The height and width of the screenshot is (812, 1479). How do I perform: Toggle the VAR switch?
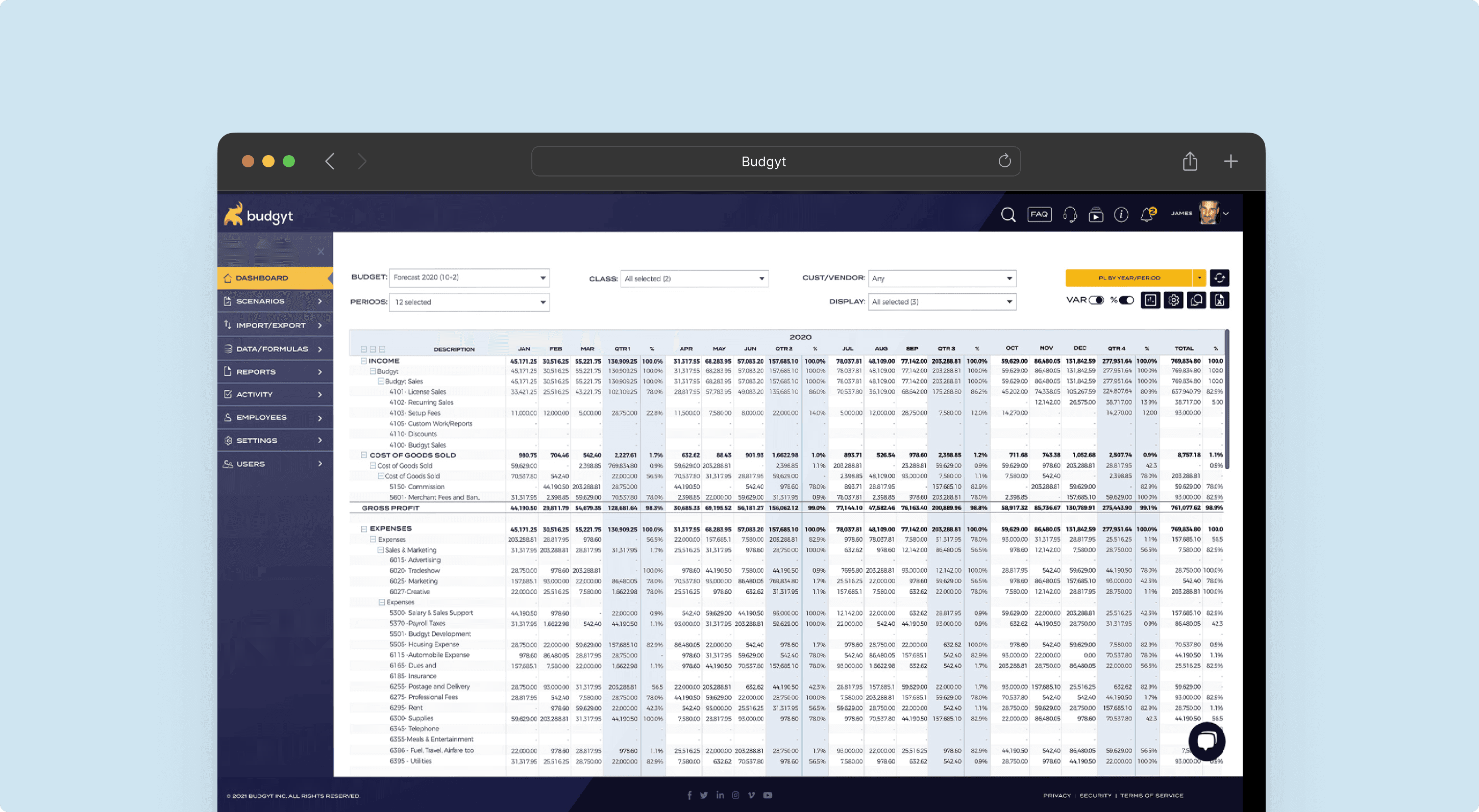tap(1096, 300)
